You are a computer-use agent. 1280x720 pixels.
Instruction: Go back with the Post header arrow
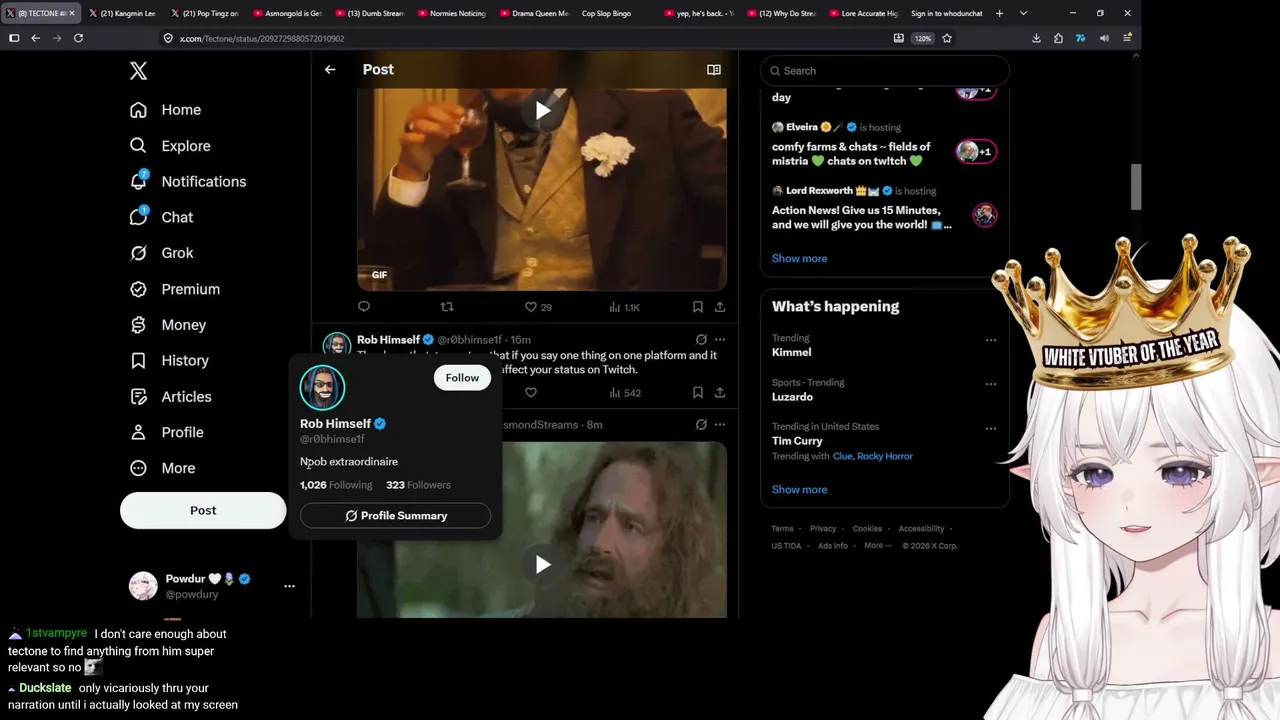[330, 70]
